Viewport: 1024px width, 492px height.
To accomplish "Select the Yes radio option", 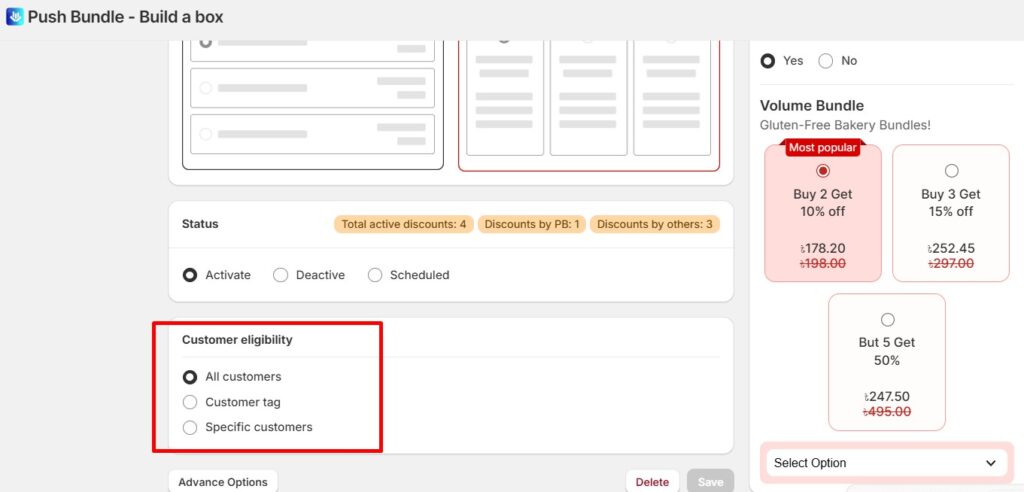I will point(768,61).
